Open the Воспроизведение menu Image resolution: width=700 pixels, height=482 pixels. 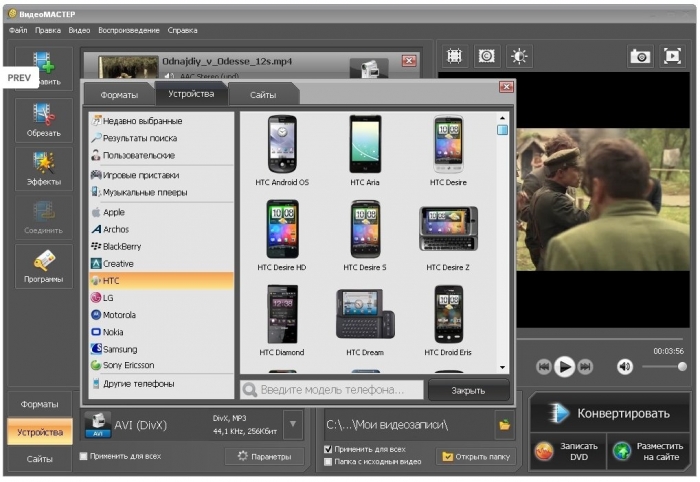pos(129,30)
